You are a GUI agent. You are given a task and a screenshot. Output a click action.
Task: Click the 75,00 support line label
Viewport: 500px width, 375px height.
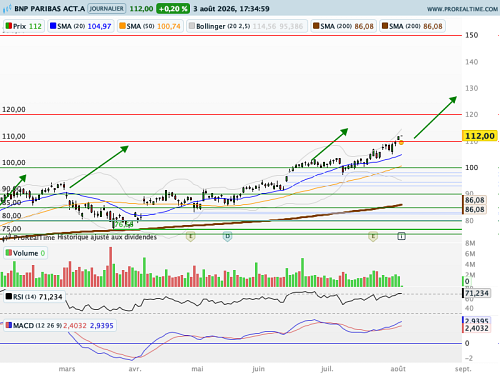tap(11, 229)
